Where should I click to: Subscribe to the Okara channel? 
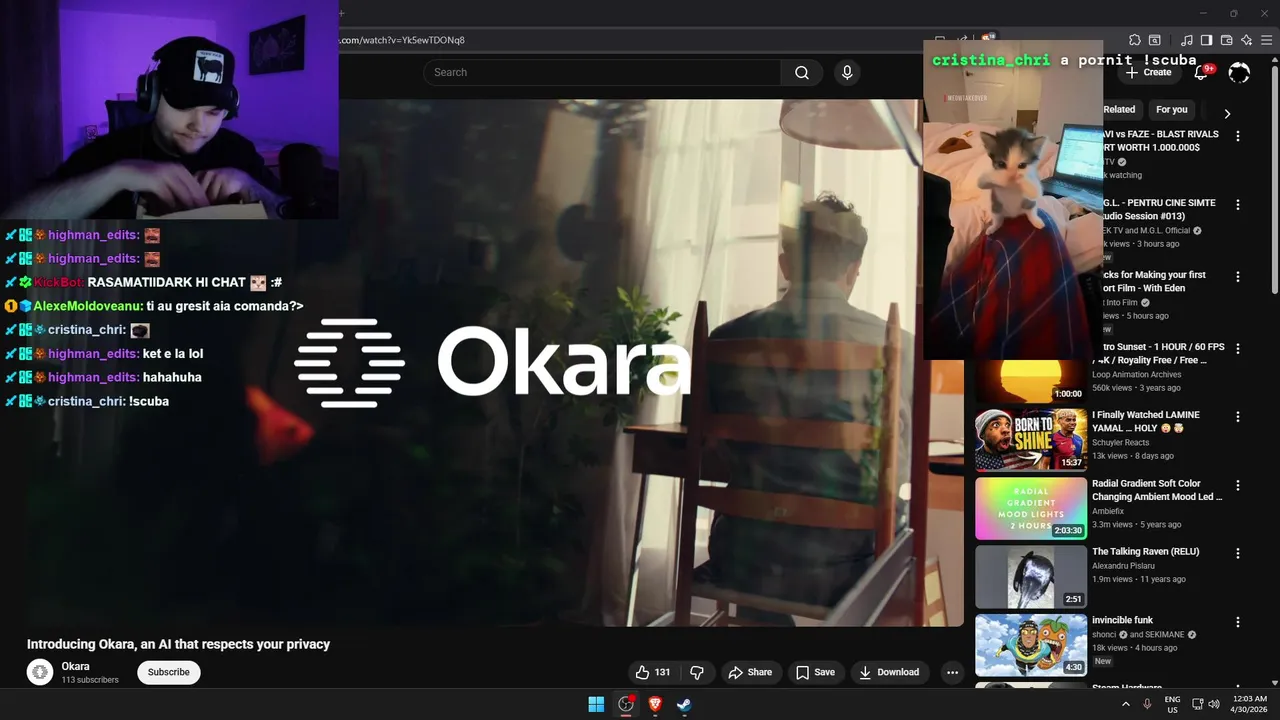coord(168,672)
